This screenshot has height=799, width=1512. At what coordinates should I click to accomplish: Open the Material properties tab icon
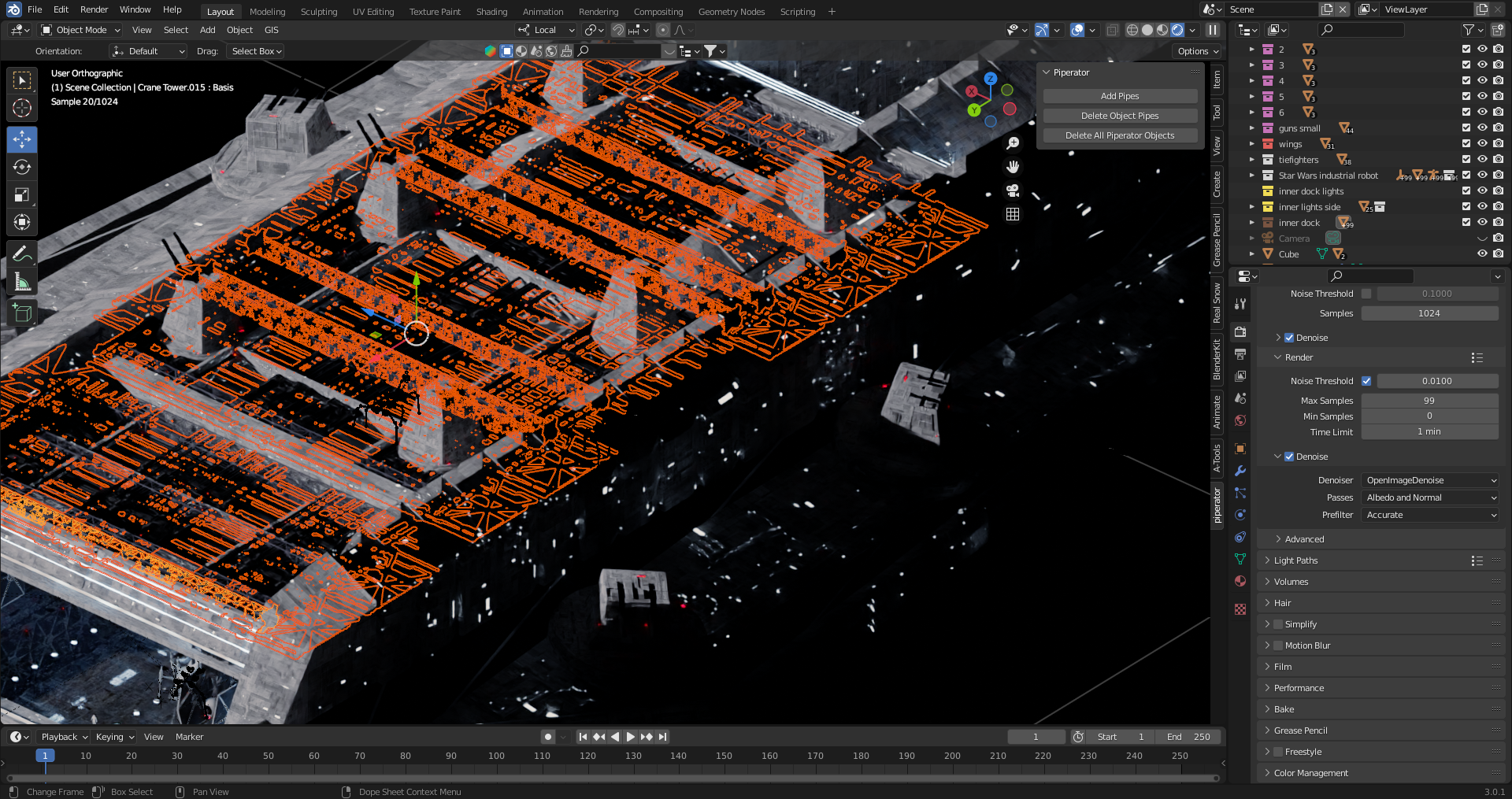1240,581
